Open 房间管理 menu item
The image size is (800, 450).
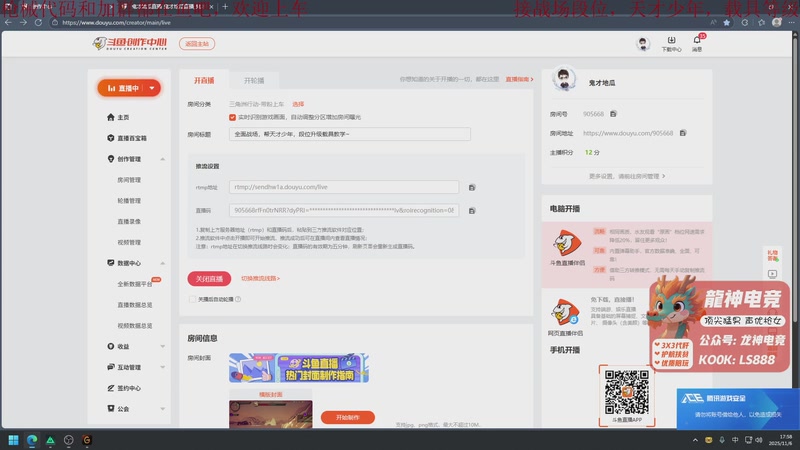click(x=129, y=180)
